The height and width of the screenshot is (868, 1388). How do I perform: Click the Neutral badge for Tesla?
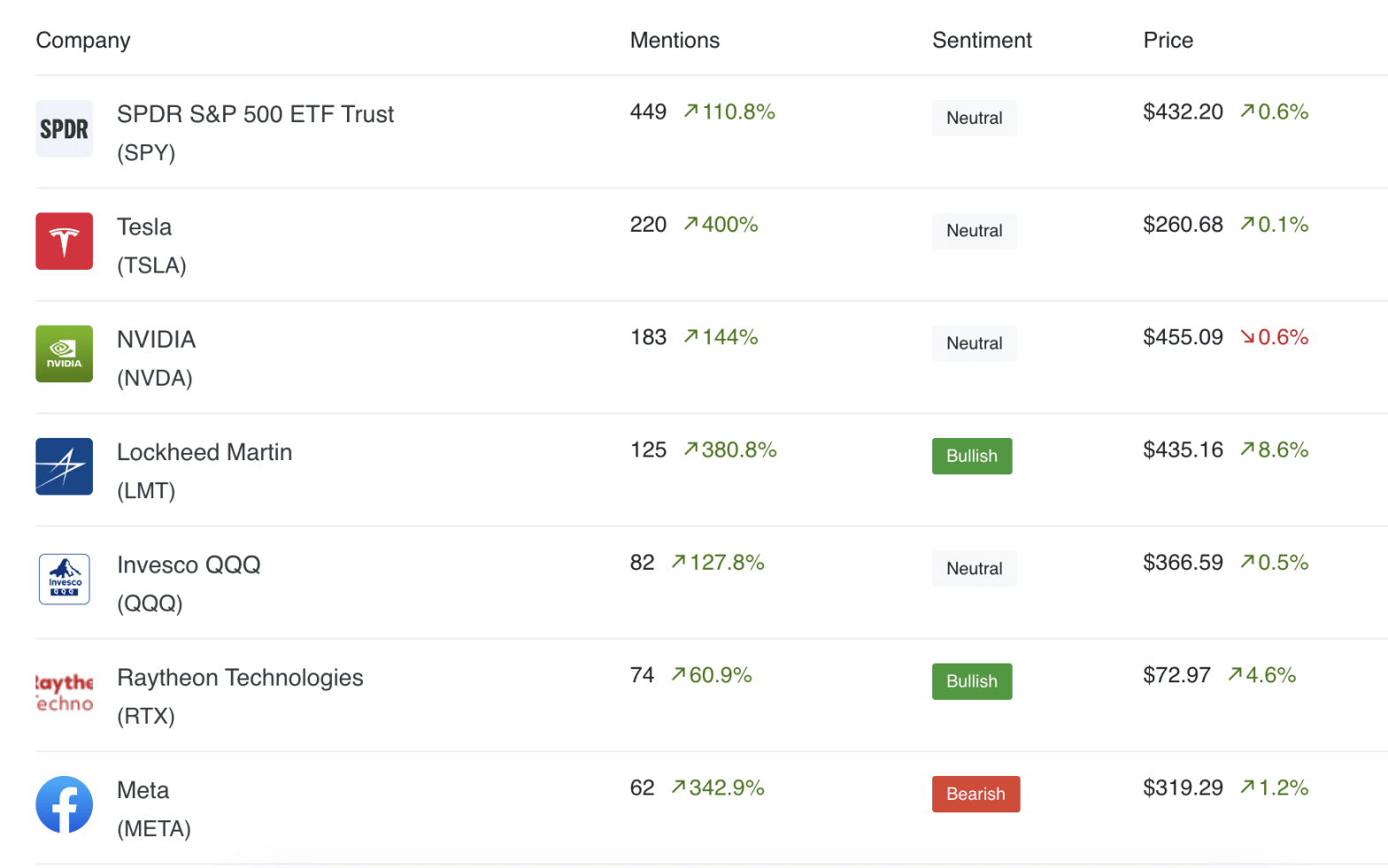click(974, 231)
